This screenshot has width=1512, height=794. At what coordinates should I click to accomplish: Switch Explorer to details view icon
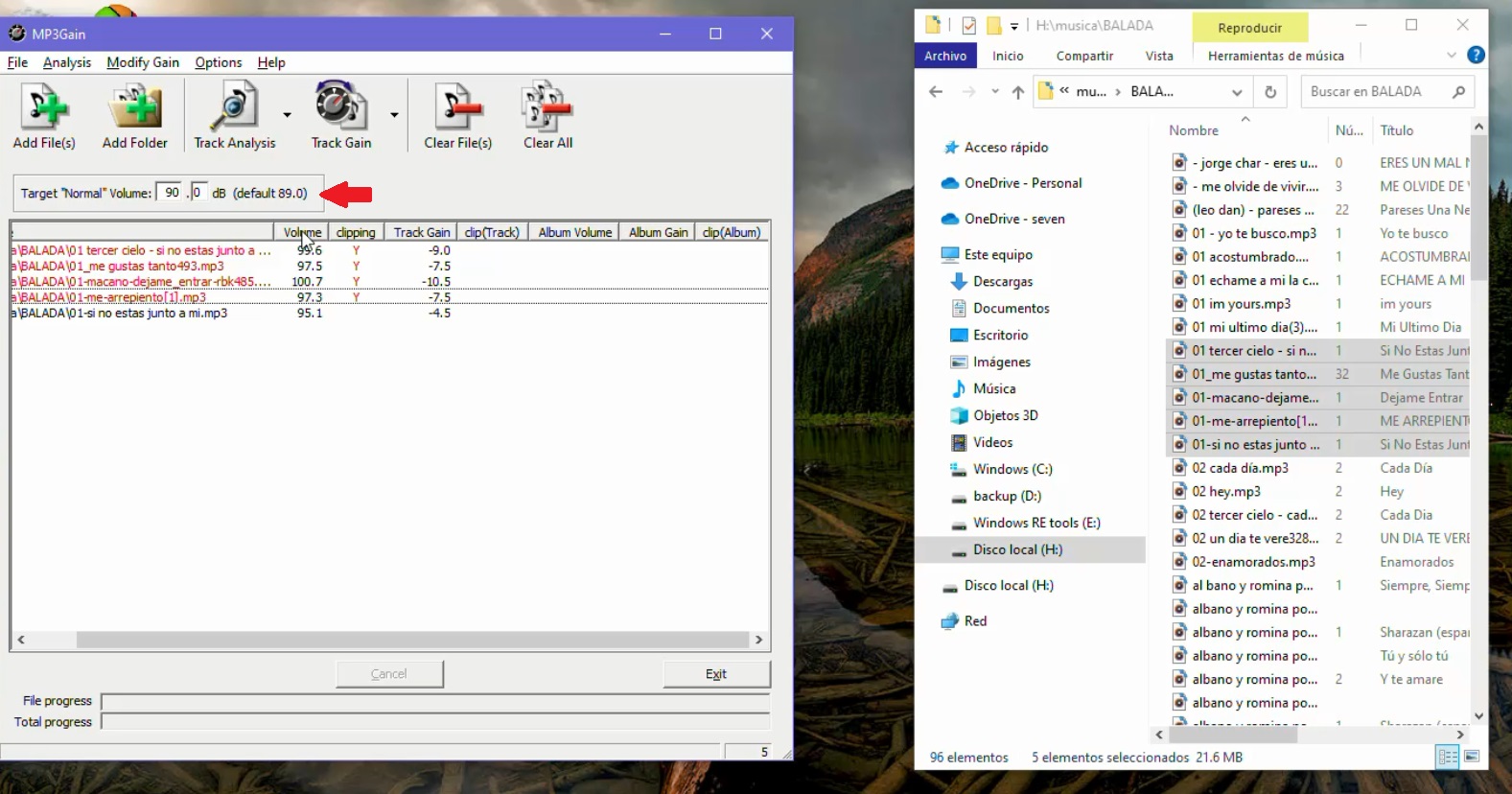tap(1448, 757)
